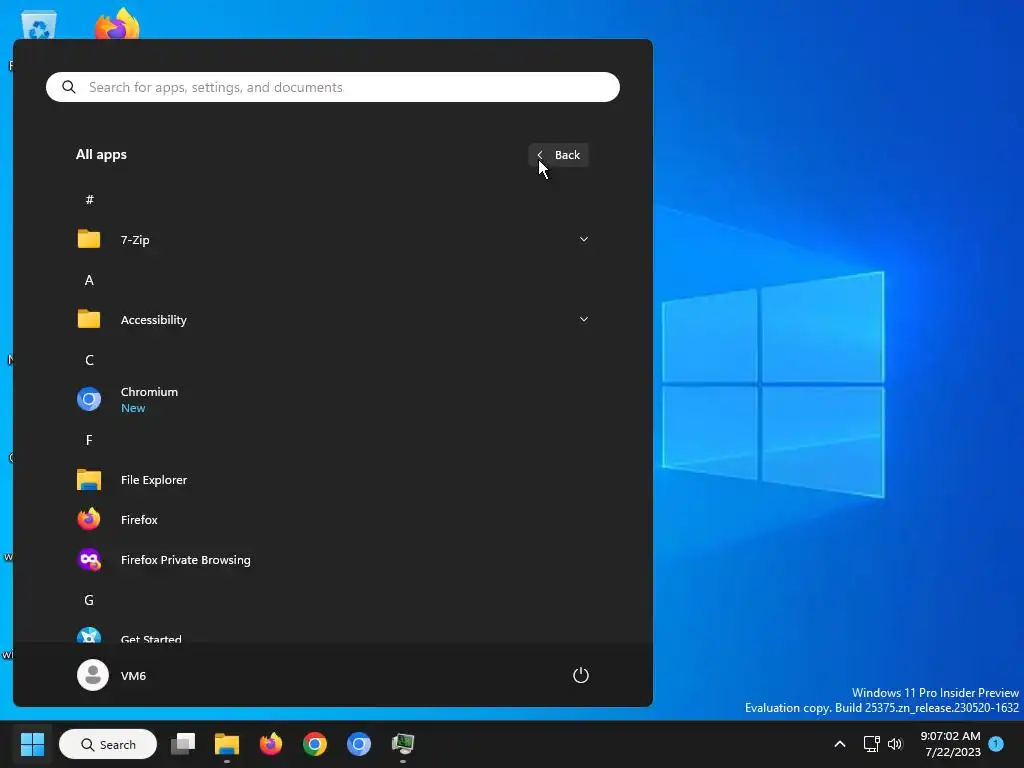Launch Google Chrome from the taskbar

pyautogui.click(x=315, y=744)
